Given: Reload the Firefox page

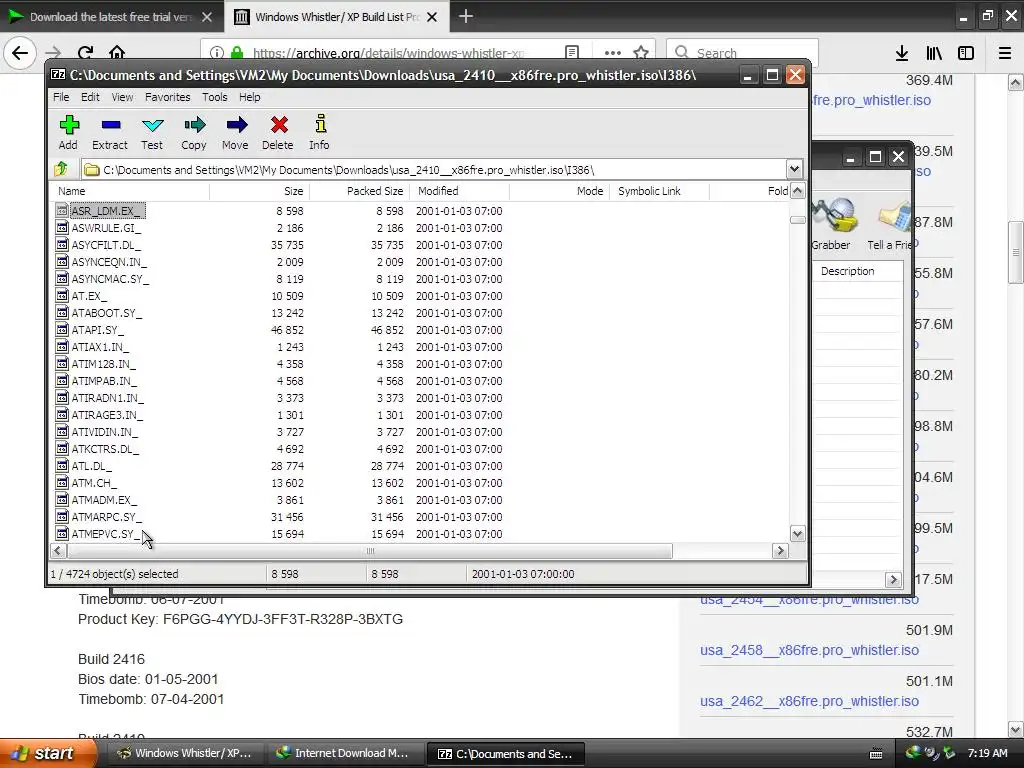Looking at the screenshot, I should tap(85, 53).
